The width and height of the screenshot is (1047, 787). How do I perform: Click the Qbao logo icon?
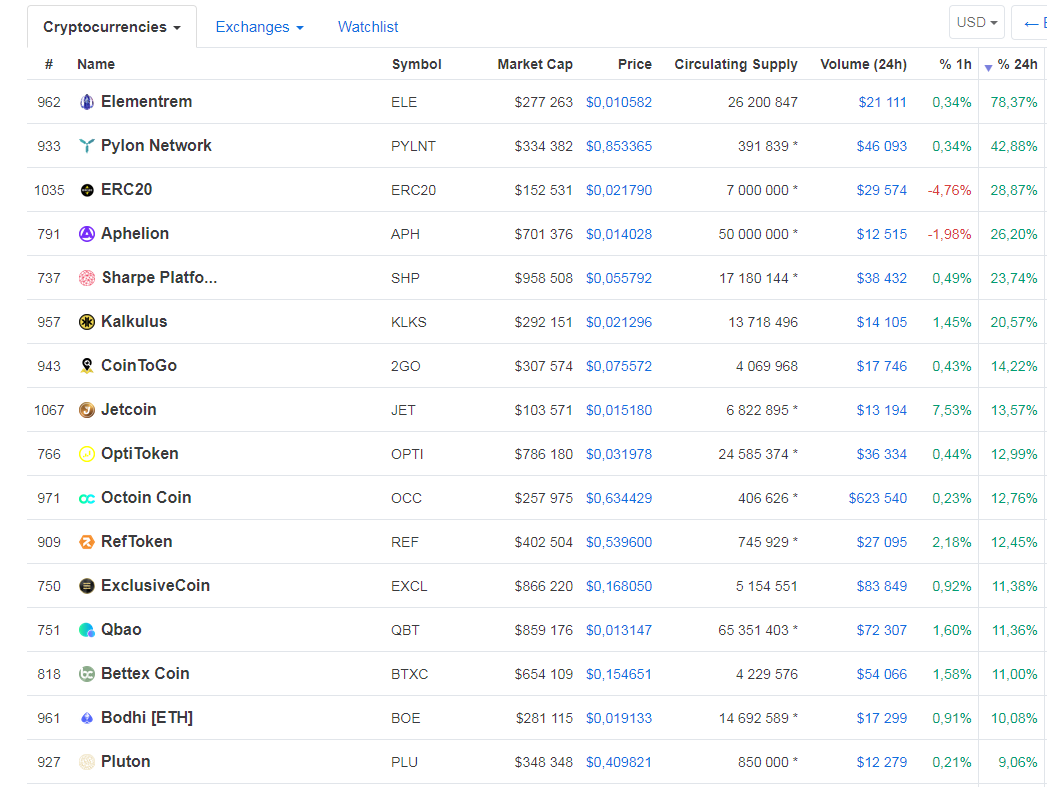pyautogui.click(x=87, y=630)
